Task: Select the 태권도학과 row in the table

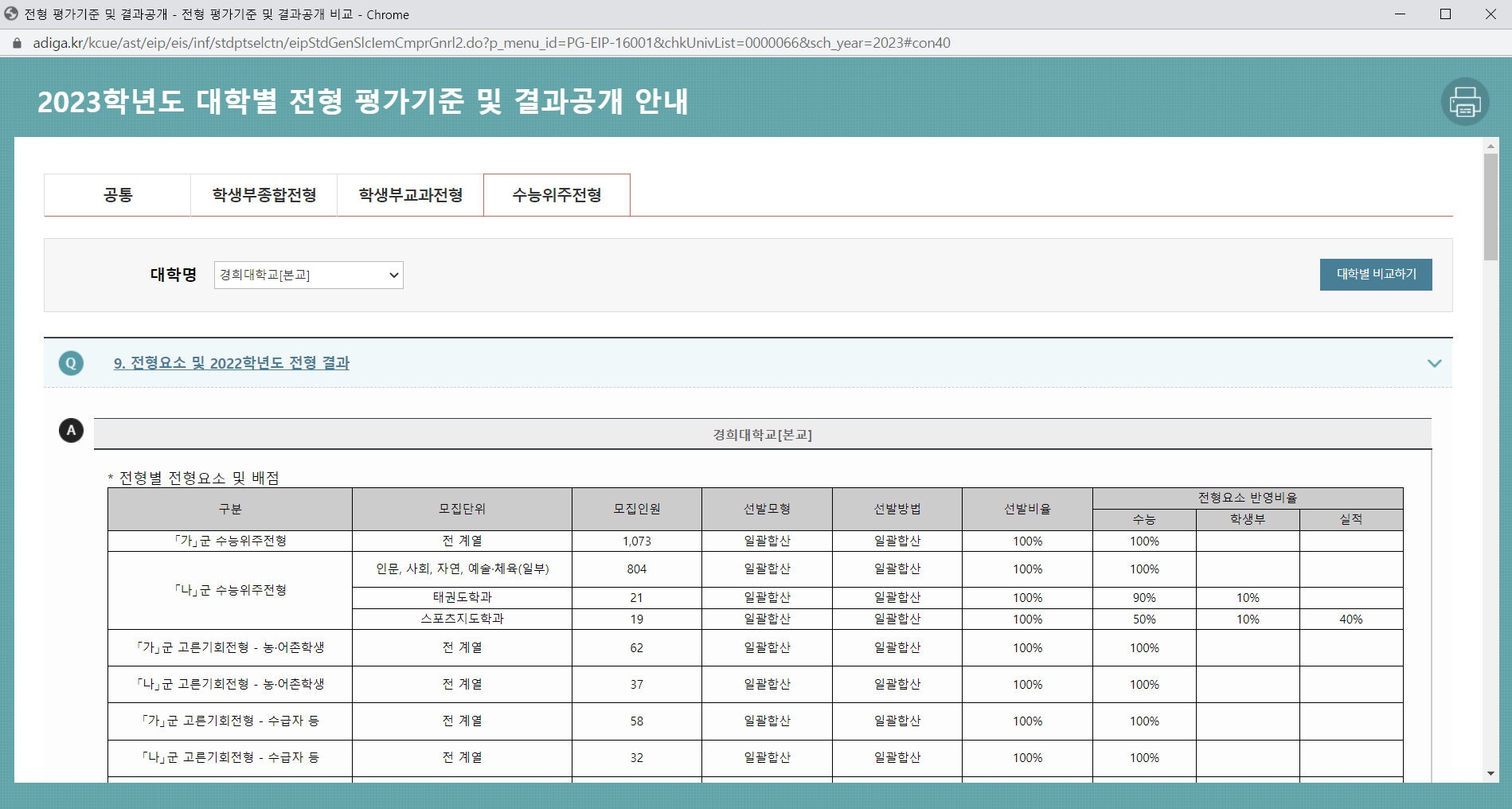Action: point(461,596)
